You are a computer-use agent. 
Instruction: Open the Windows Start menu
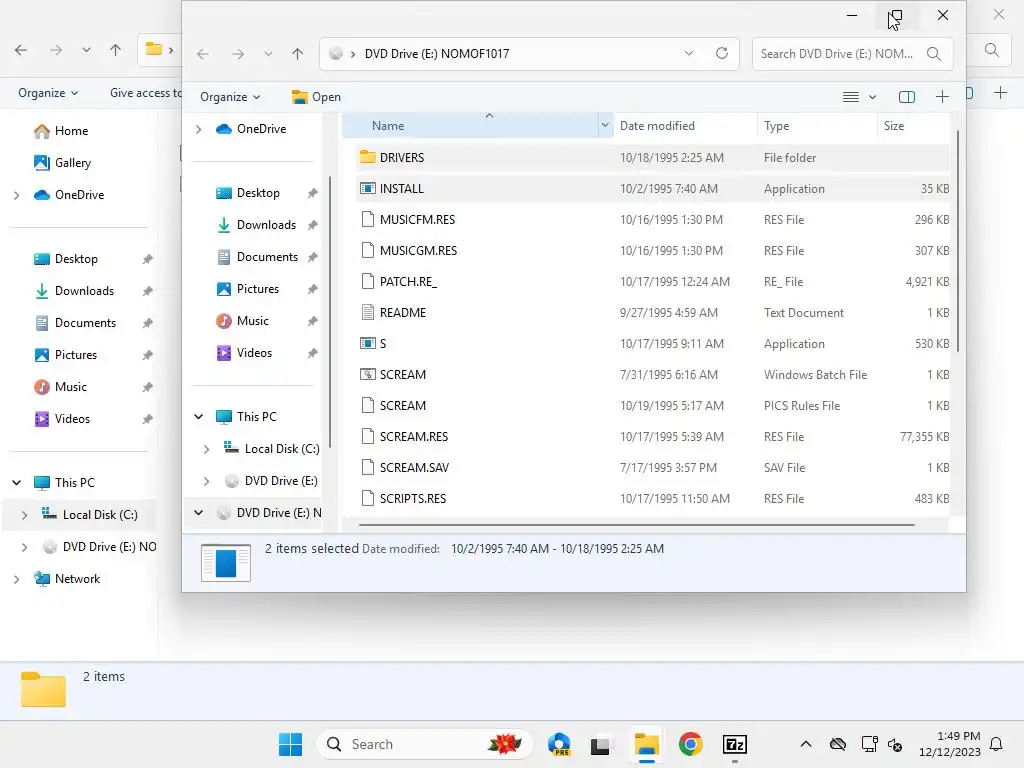coord(290,744)
